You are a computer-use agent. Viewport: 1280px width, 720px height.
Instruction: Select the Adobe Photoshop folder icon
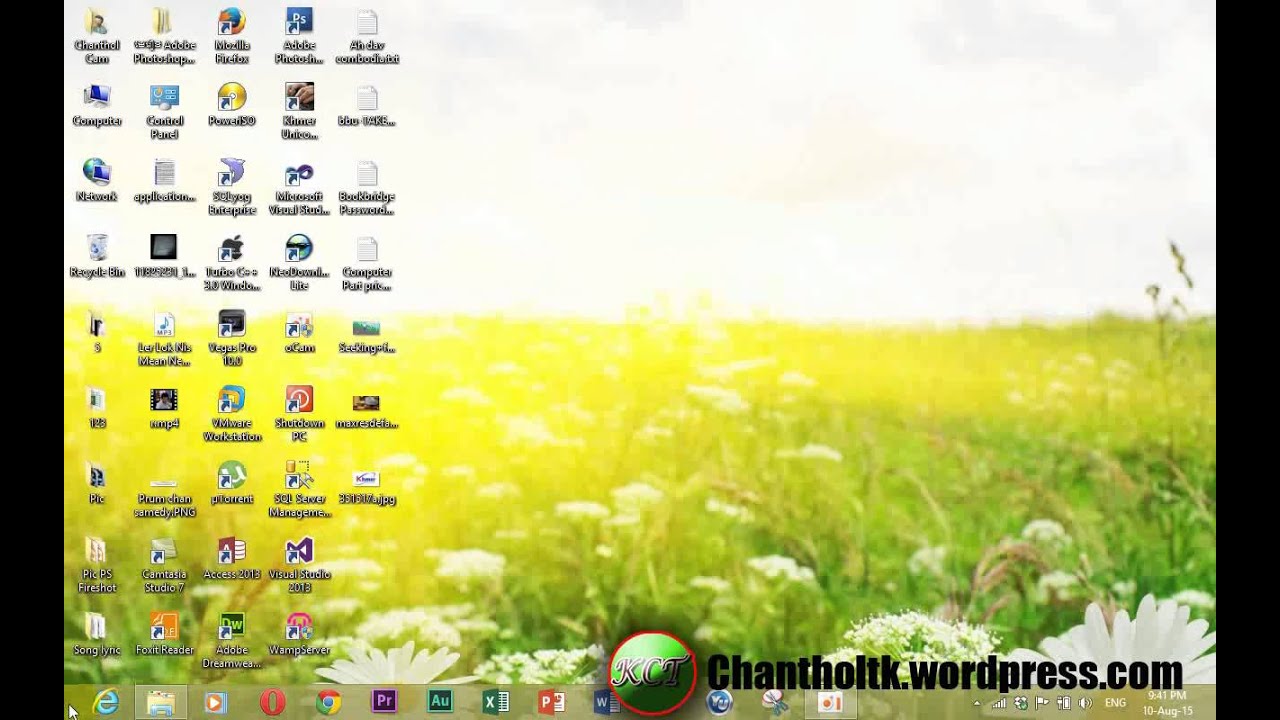point(164,36)
